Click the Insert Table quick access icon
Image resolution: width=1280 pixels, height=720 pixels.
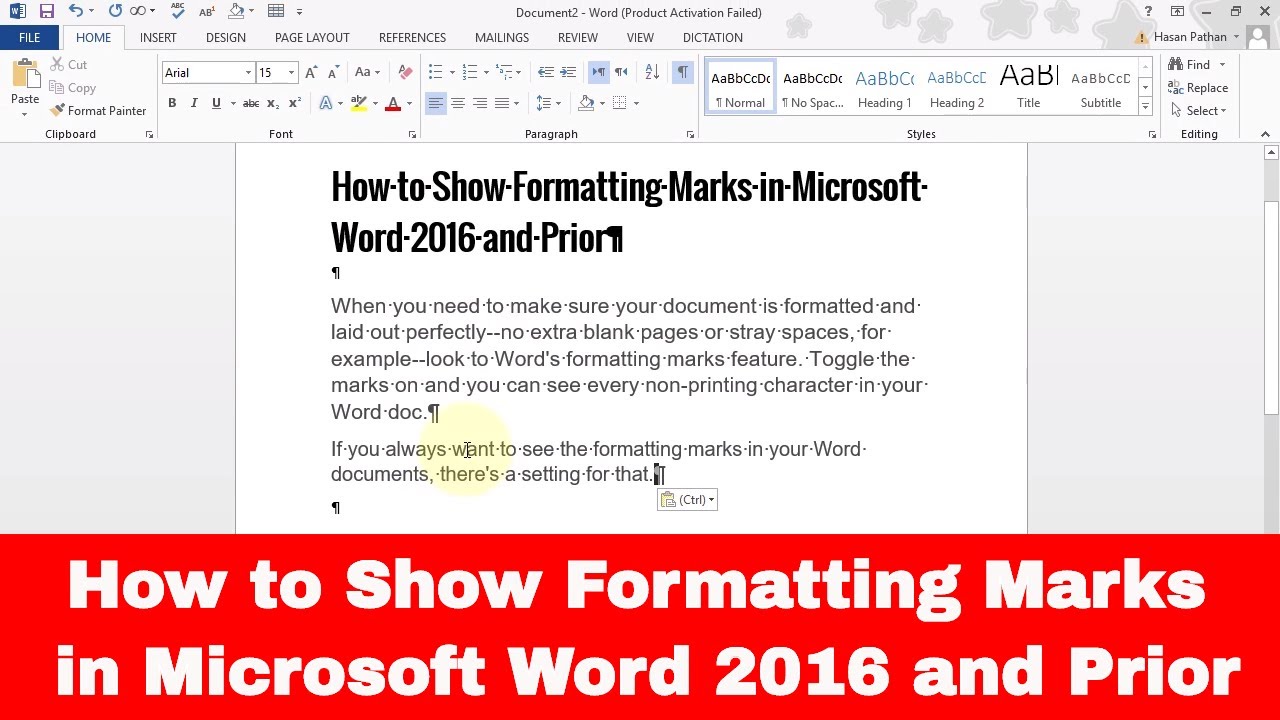pyautogui.click(x=276, y=12)
